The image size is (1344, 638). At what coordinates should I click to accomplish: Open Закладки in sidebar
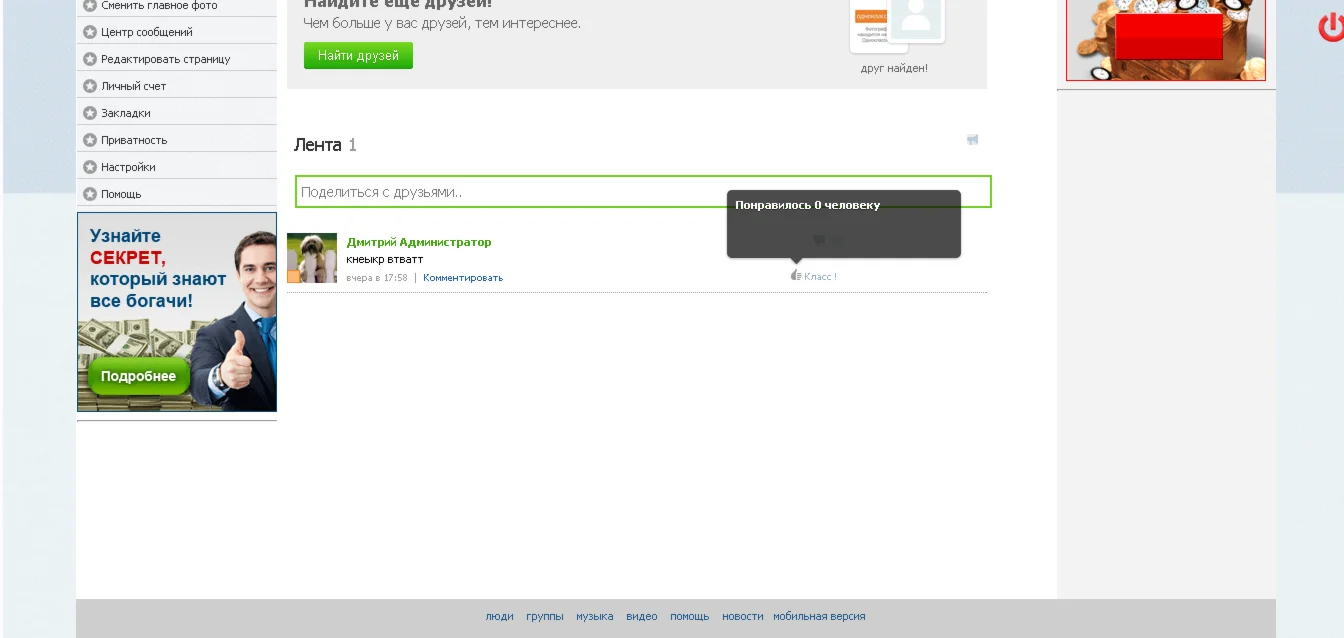(126, 113)
